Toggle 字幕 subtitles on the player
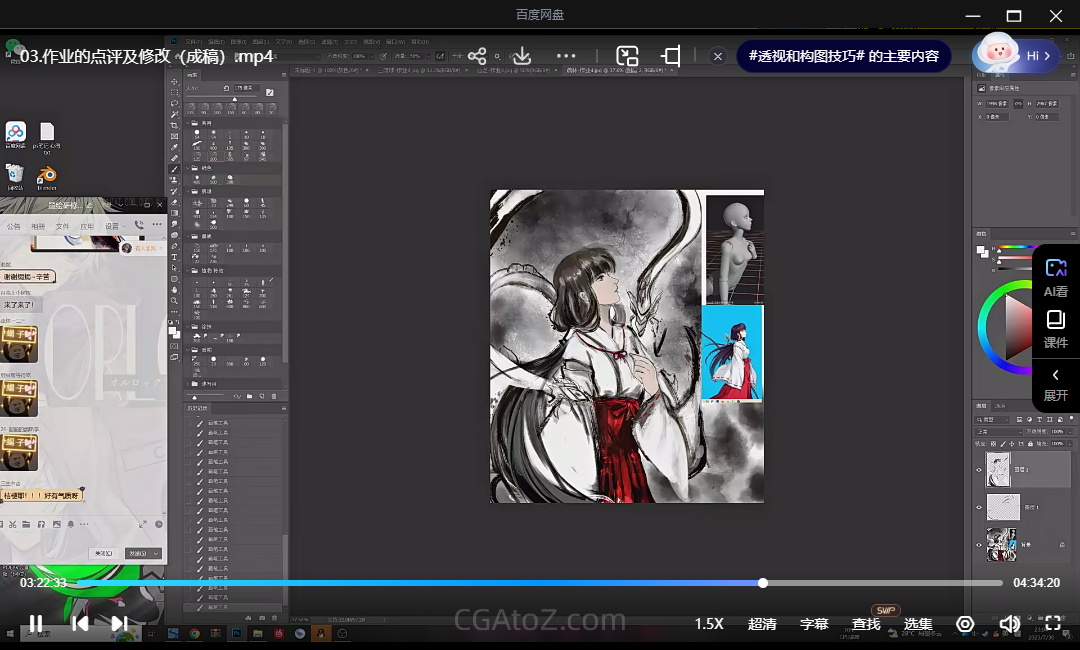 [814, 623]
